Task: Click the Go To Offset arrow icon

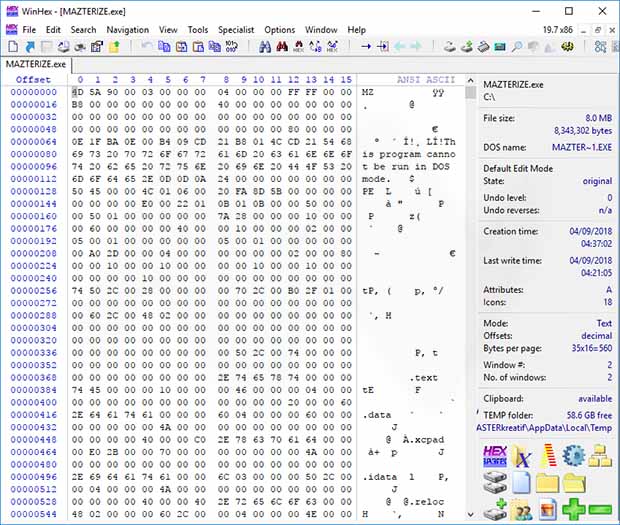Action: tap(366, 47)
